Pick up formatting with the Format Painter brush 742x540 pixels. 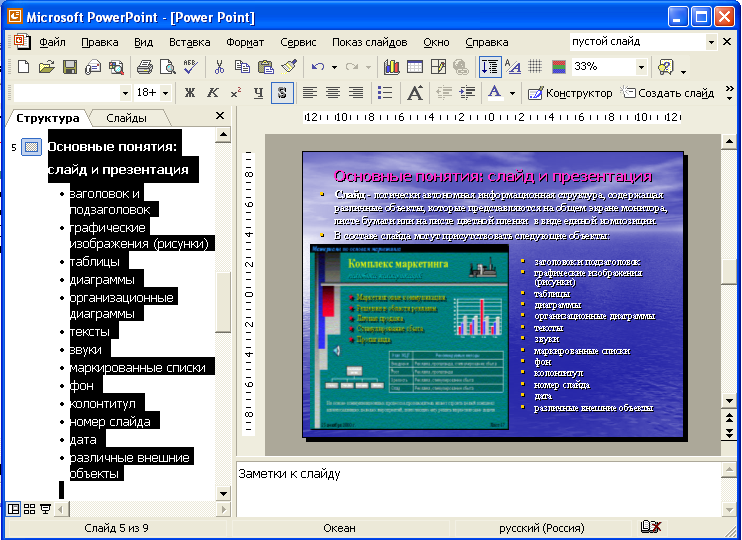point(289,67)
